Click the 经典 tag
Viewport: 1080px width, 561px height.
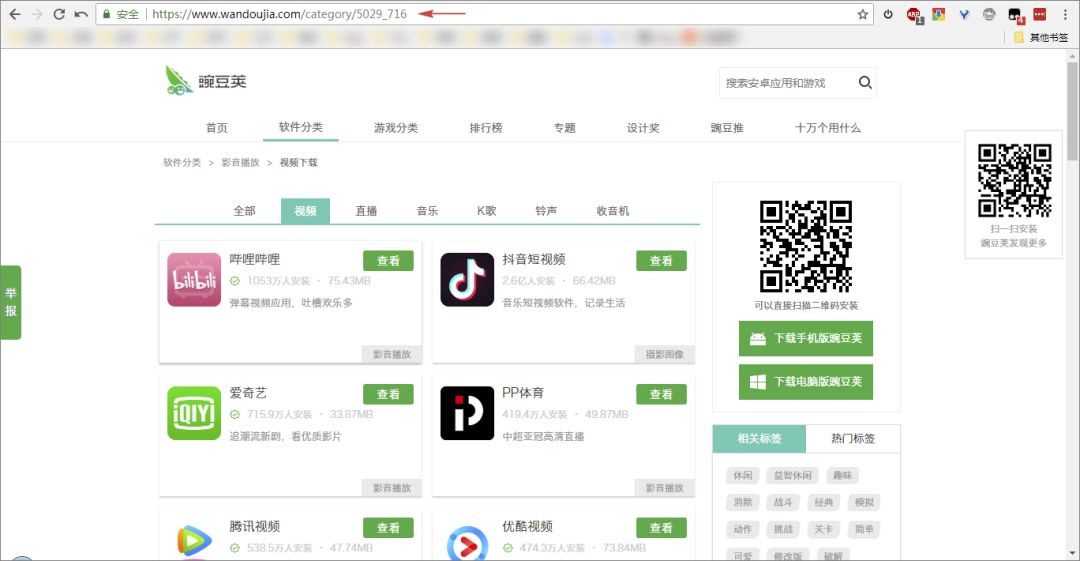tap(824, 502)
